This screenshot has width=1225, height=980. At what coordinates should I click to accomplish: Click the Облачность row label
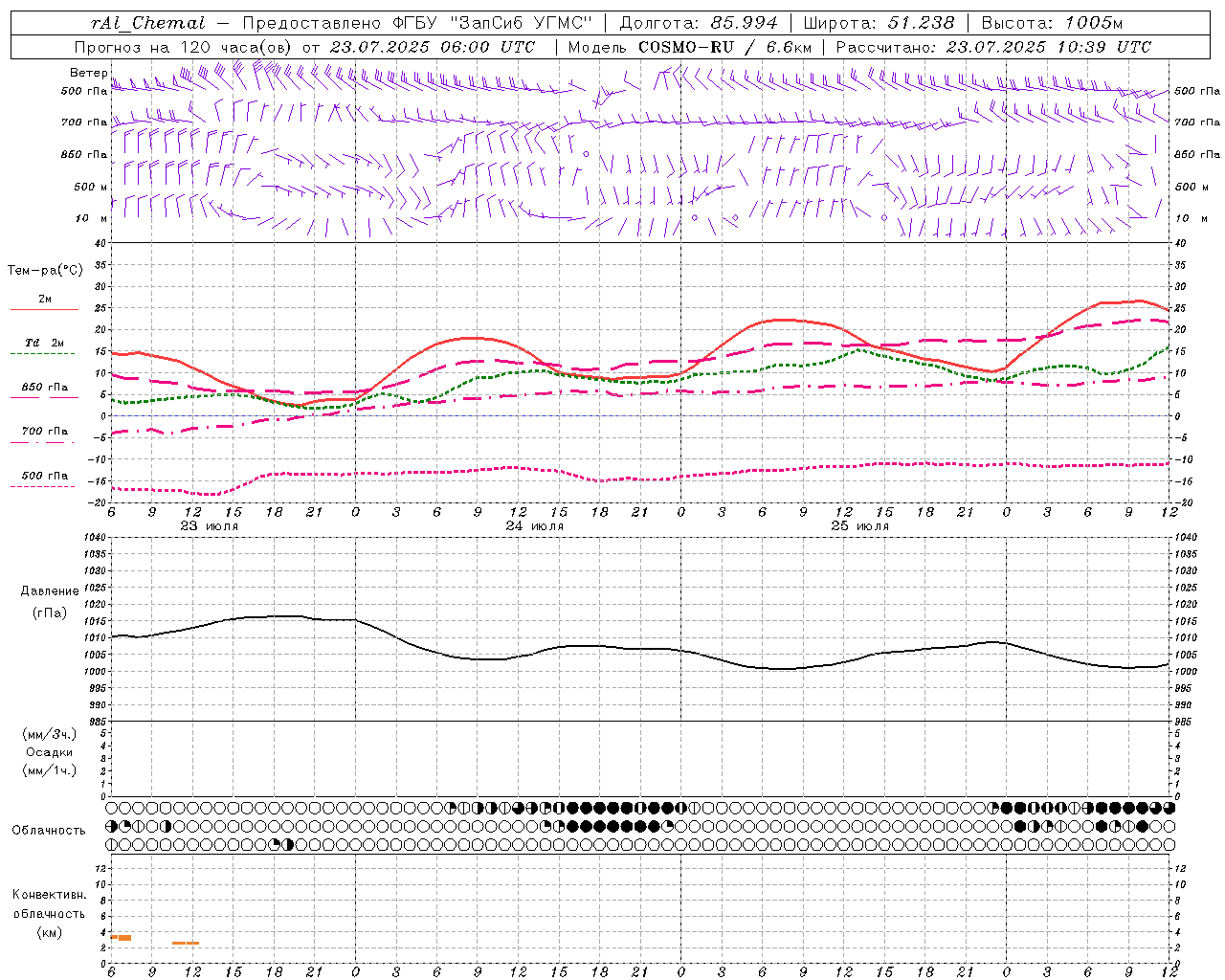(x=49, y=831)
